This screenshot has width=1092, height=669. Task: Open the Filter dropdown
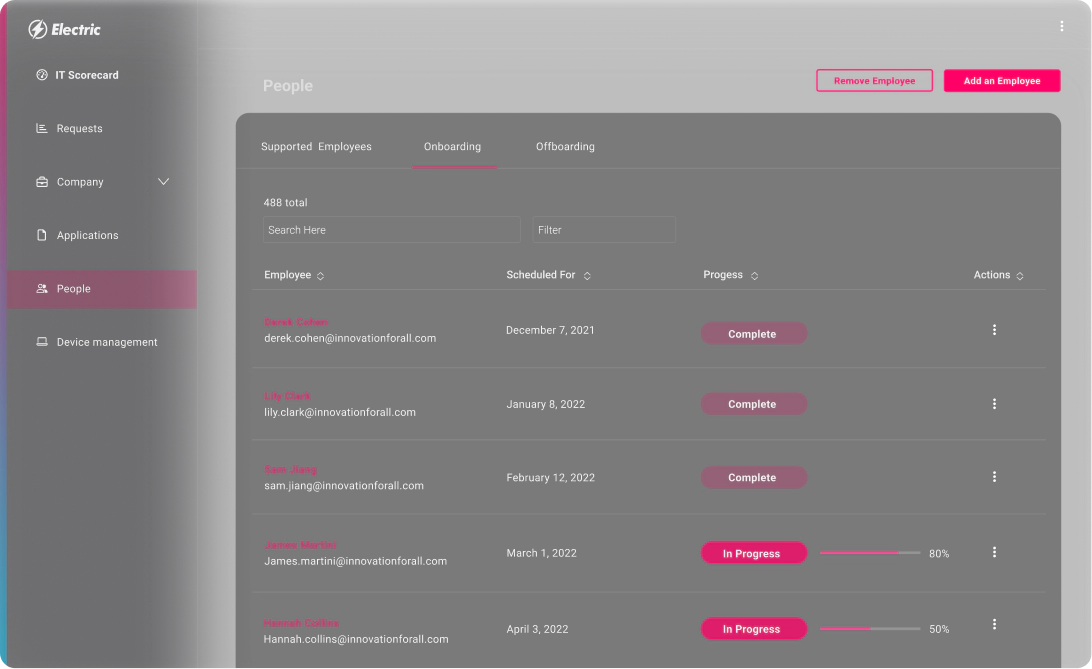tap(604, 229)
